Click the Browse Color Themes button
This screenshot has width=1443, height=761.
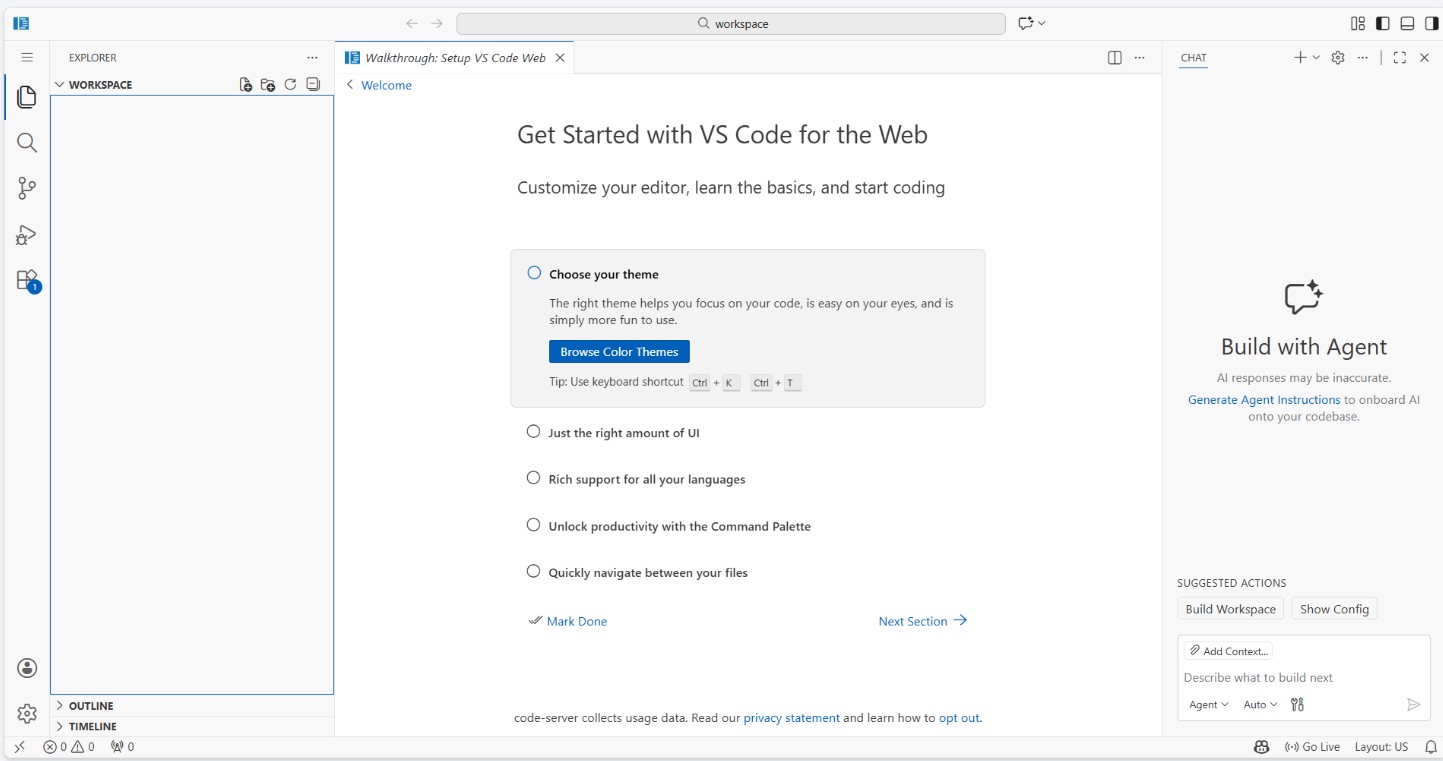619,352
